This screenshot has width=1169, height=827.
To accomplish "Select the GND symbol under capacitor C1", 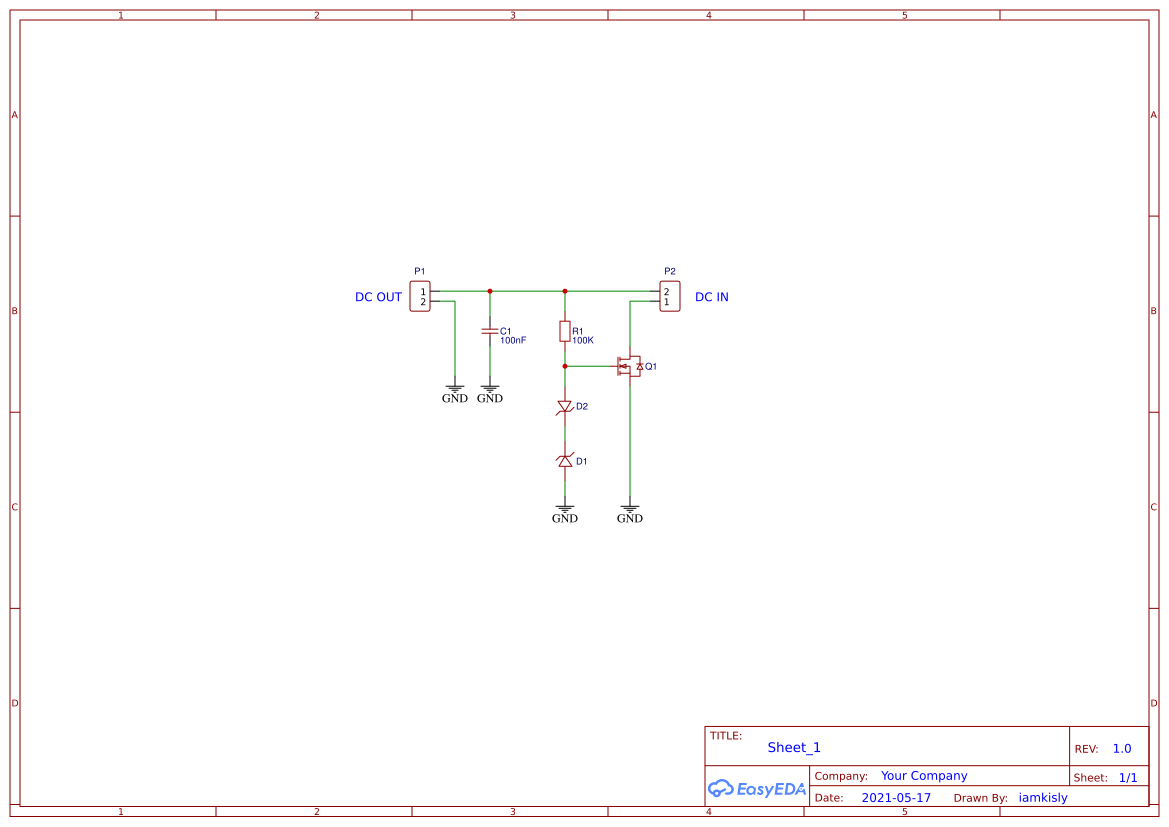I will [x=489, y=388].
